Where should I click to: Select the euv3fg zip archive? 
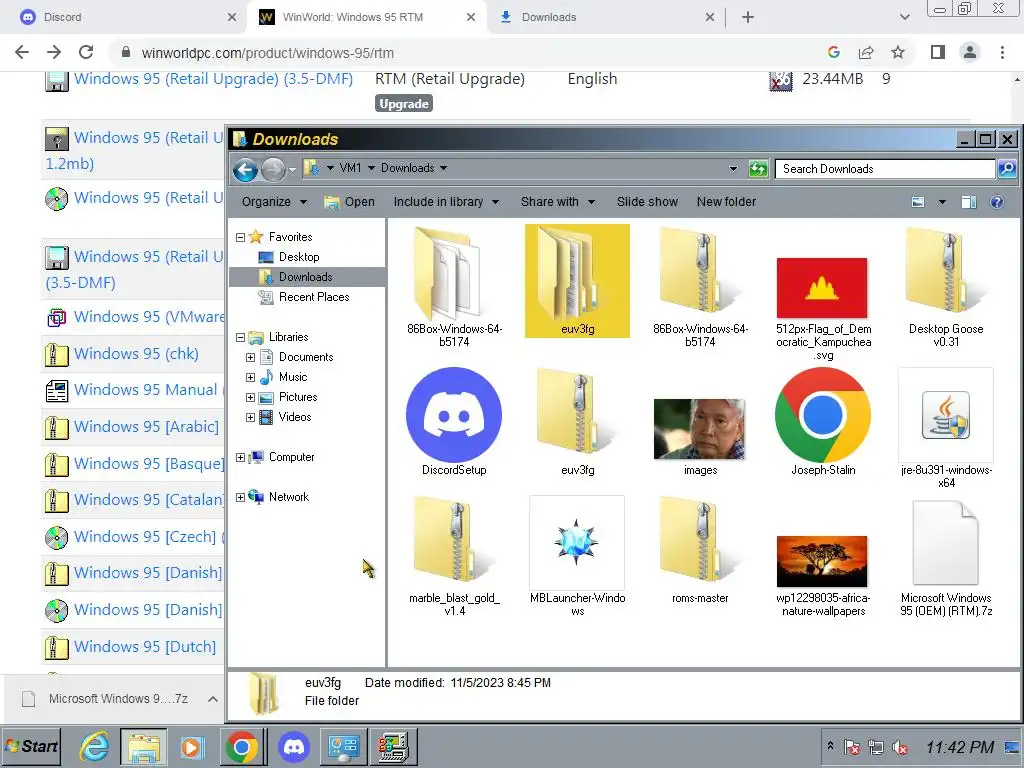(577, 421)
